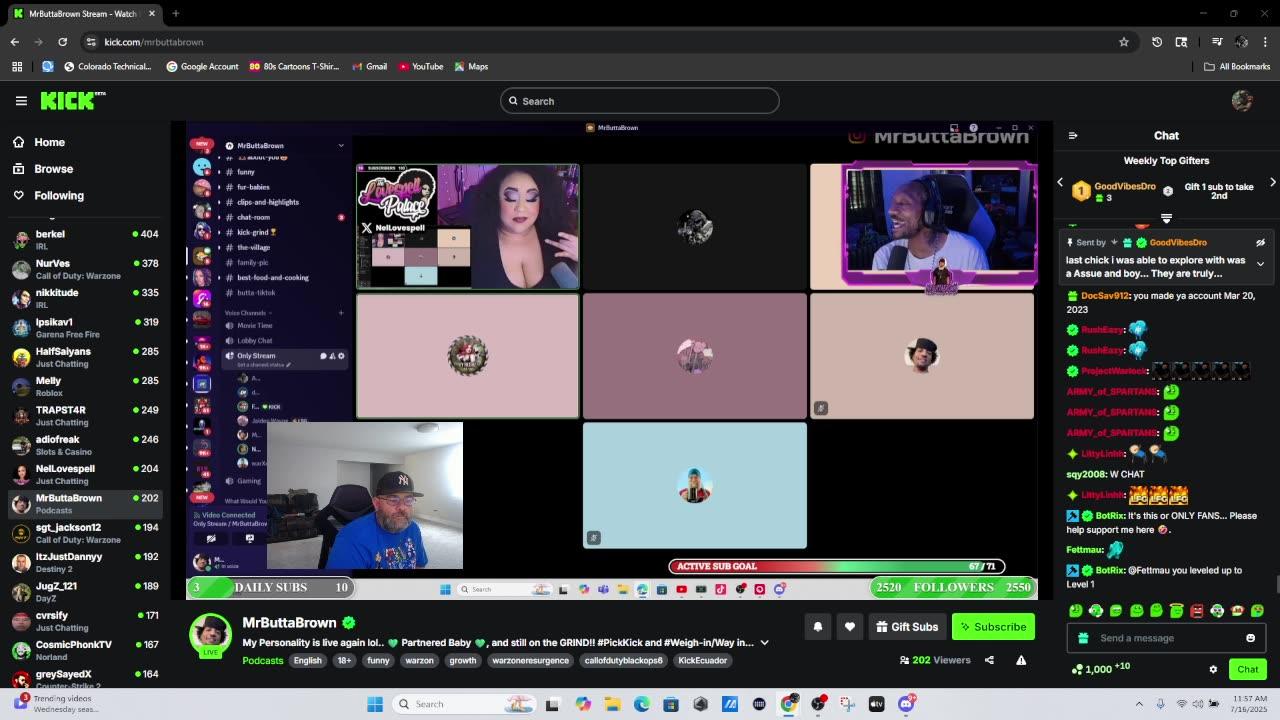
Task: View site information for kick.com
Action: (91, 42)
